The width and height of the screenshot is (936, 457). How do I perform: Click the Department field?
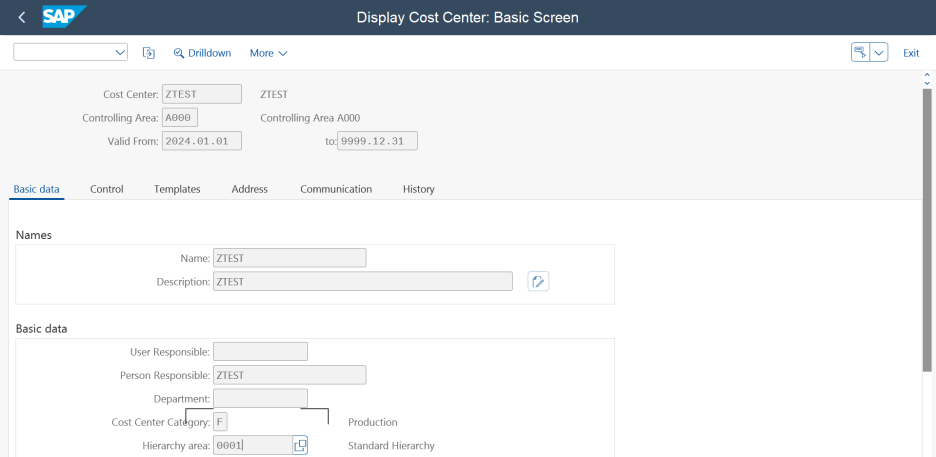[x=260, y=399]
